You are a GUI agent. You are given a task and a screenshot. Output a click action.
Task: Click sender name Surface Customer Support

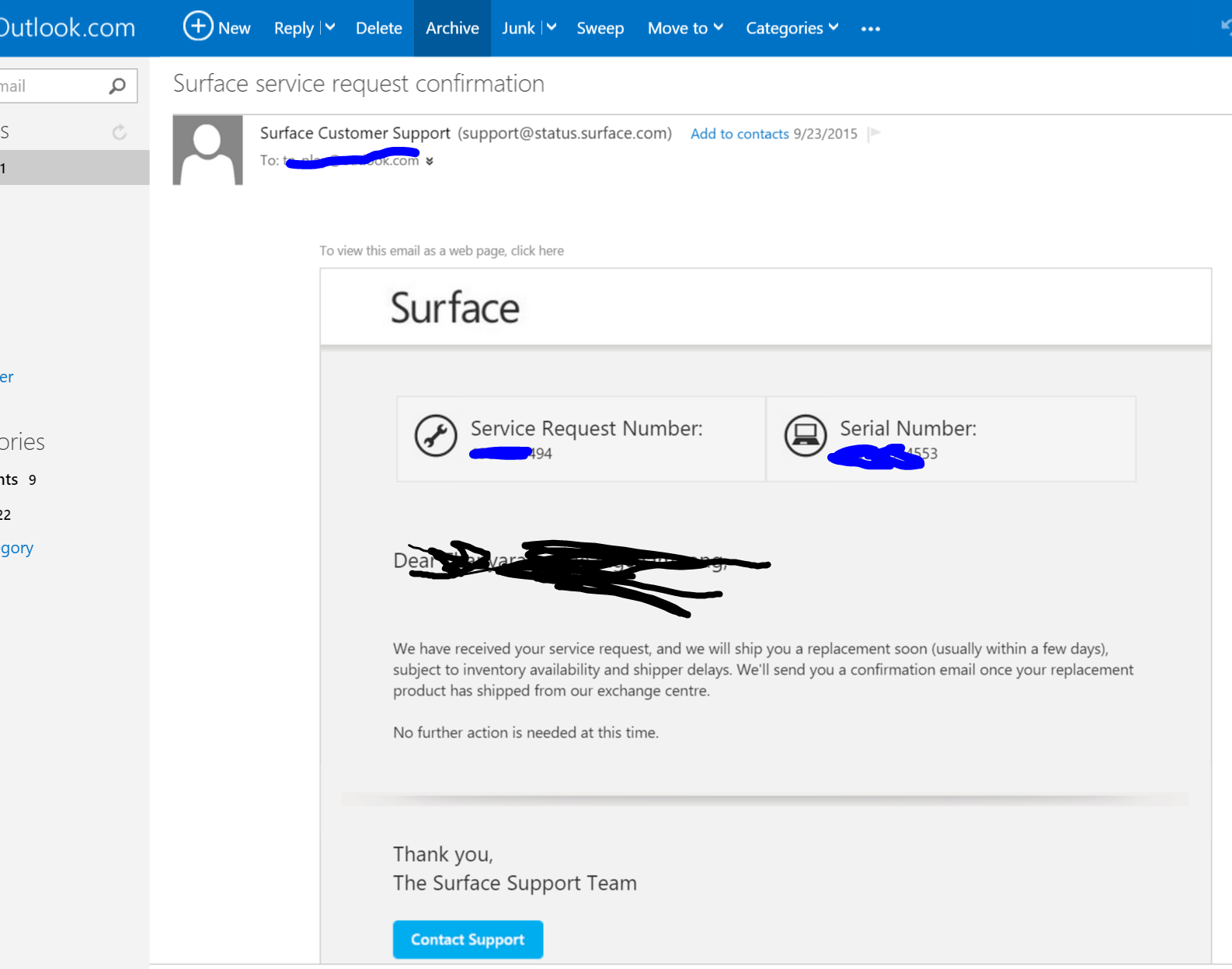[355, 133]
